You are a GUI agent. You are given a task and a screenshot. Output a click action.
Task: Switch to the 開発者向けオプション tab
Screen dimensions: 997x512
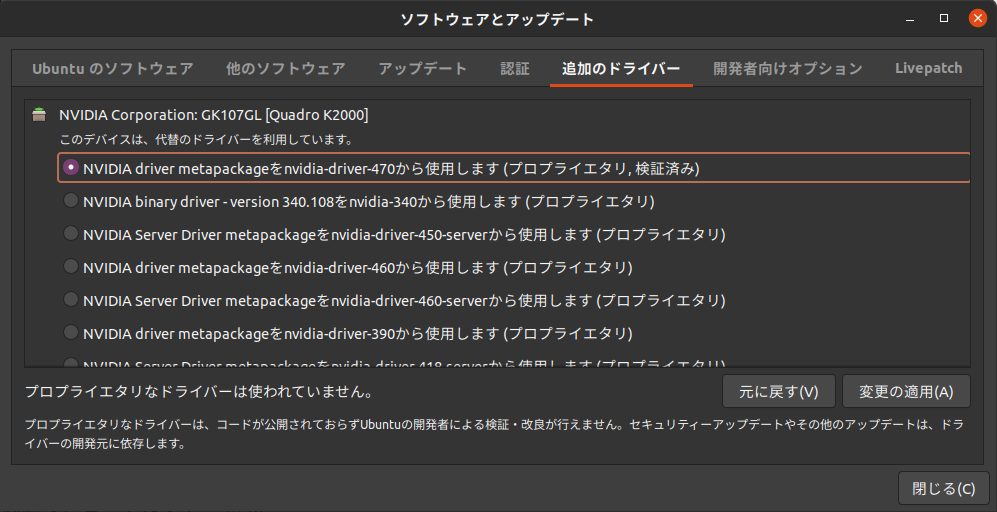(788, 68)
